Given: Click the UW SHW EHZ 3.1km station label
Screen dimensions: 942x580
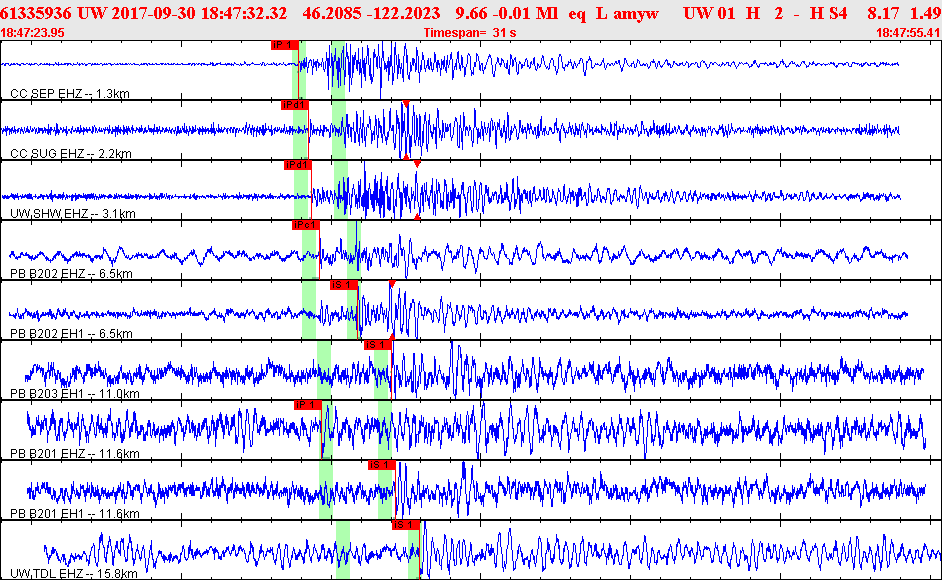Looking at the screenshot, I should click(73, 214).
